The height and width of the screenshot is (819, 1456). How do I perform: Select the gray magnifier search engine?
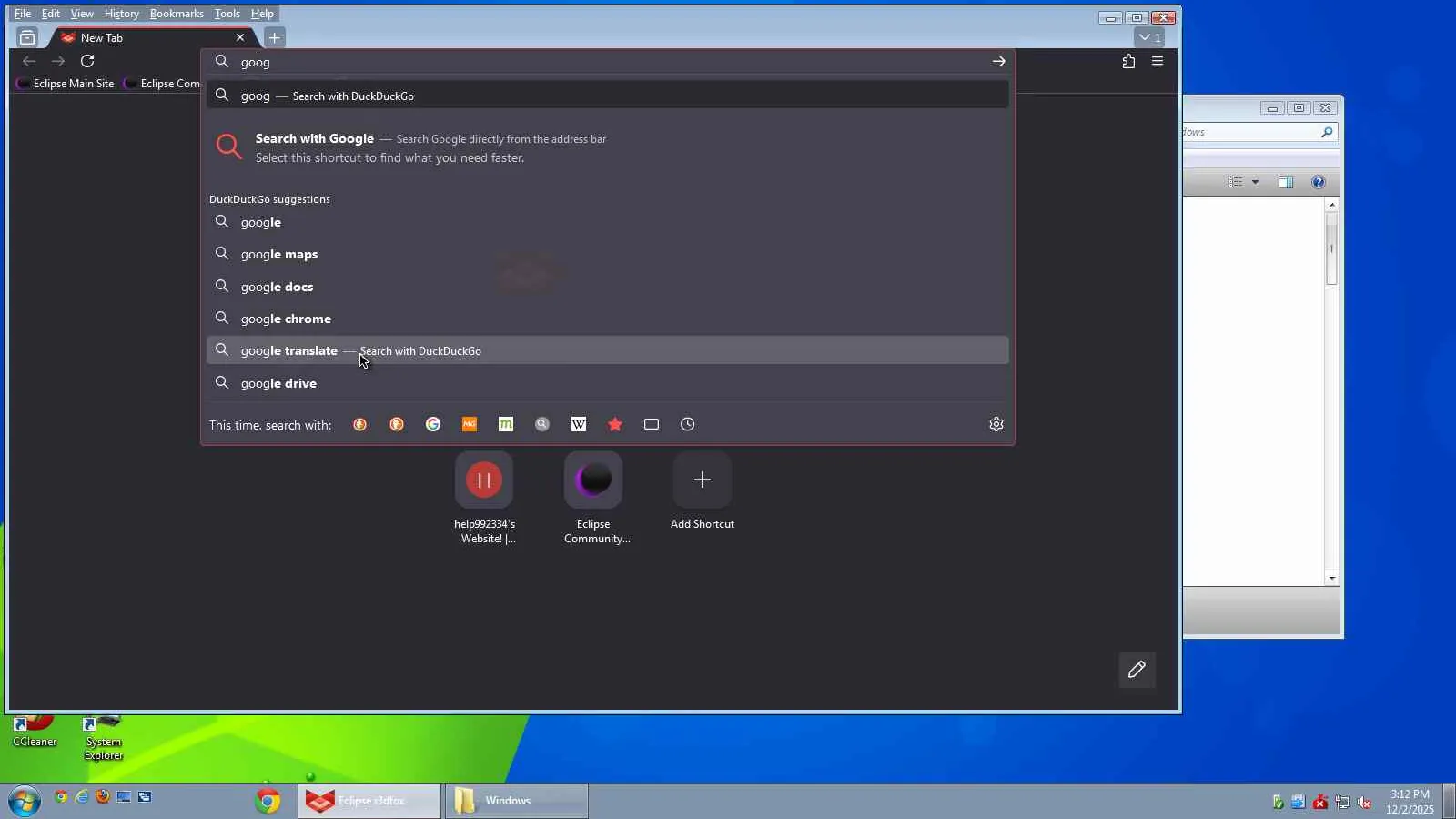click(x=542, y=424)
